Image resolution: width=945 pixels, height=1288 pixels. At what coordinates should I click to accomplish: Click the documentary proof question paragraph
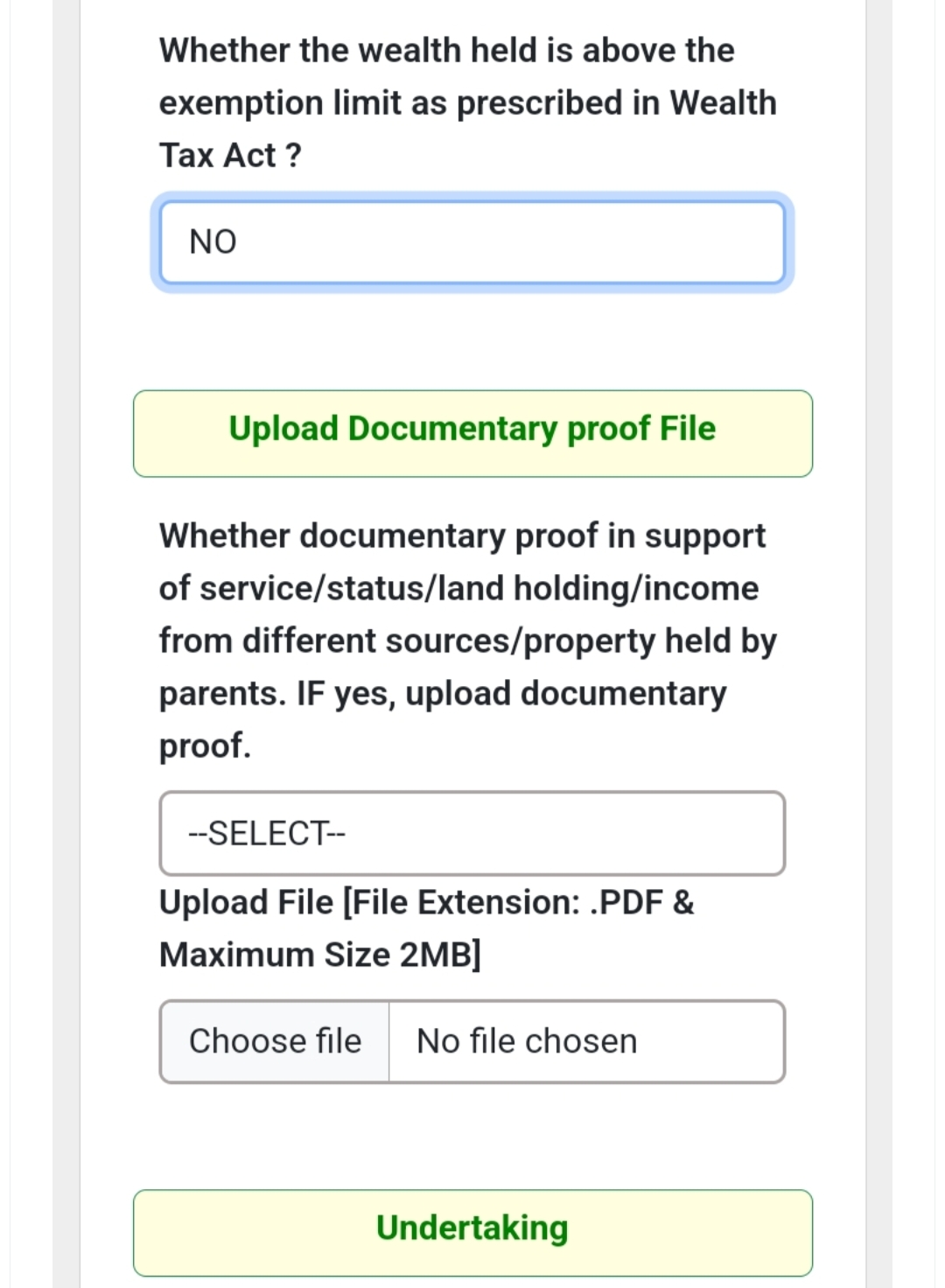pyautogui.click(x=467, y=640)
